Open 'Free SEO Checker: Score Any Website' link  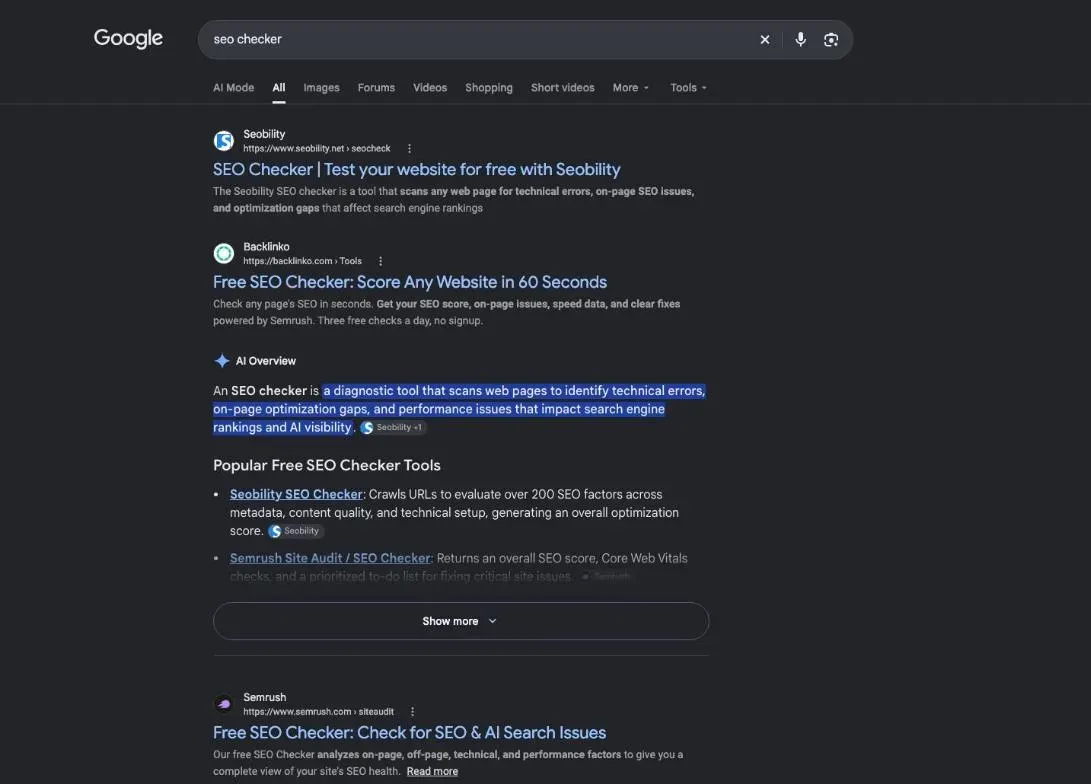pos(410,282)
